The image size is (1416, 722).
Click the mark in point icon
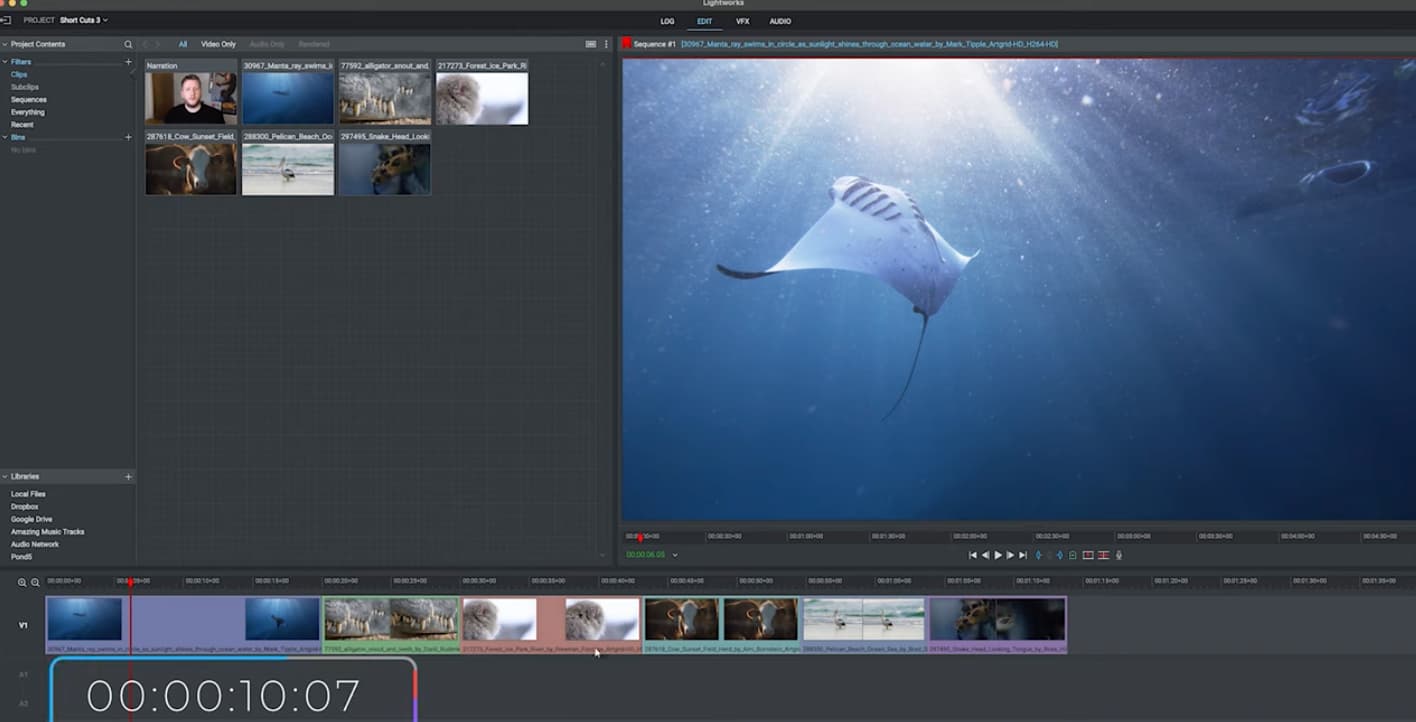pos(1038,555)
